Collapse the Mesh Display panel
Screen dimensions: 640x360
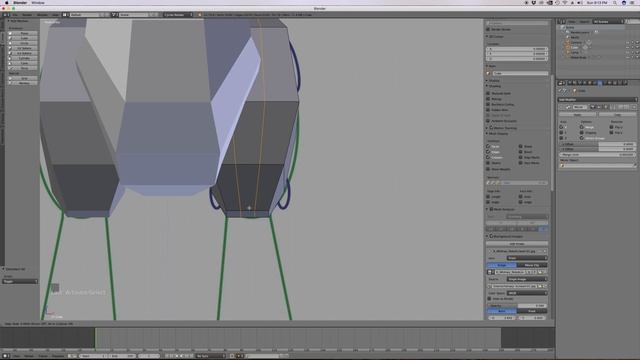coord(487,133)
